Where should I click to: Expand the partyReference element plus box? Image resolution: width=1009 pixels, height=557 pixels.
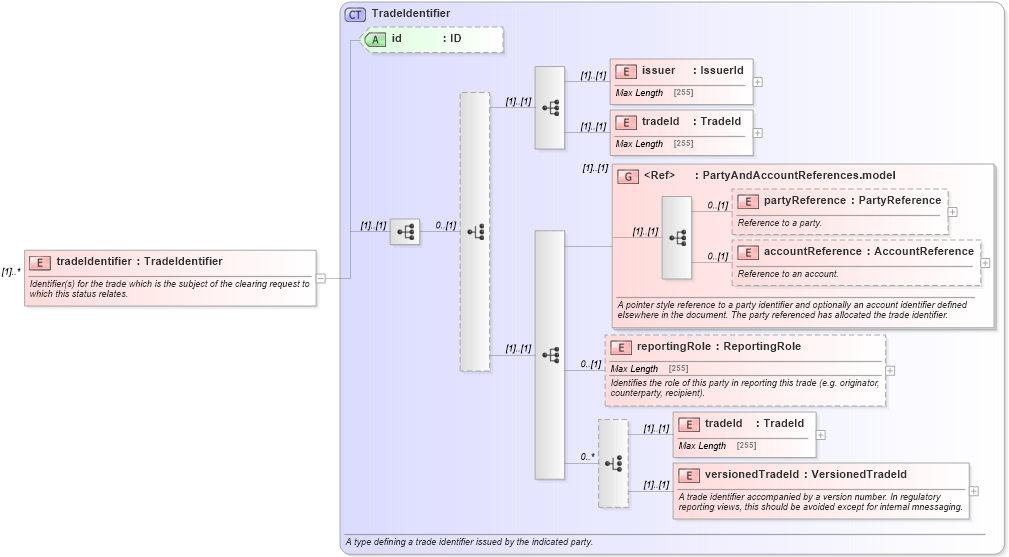952,212
